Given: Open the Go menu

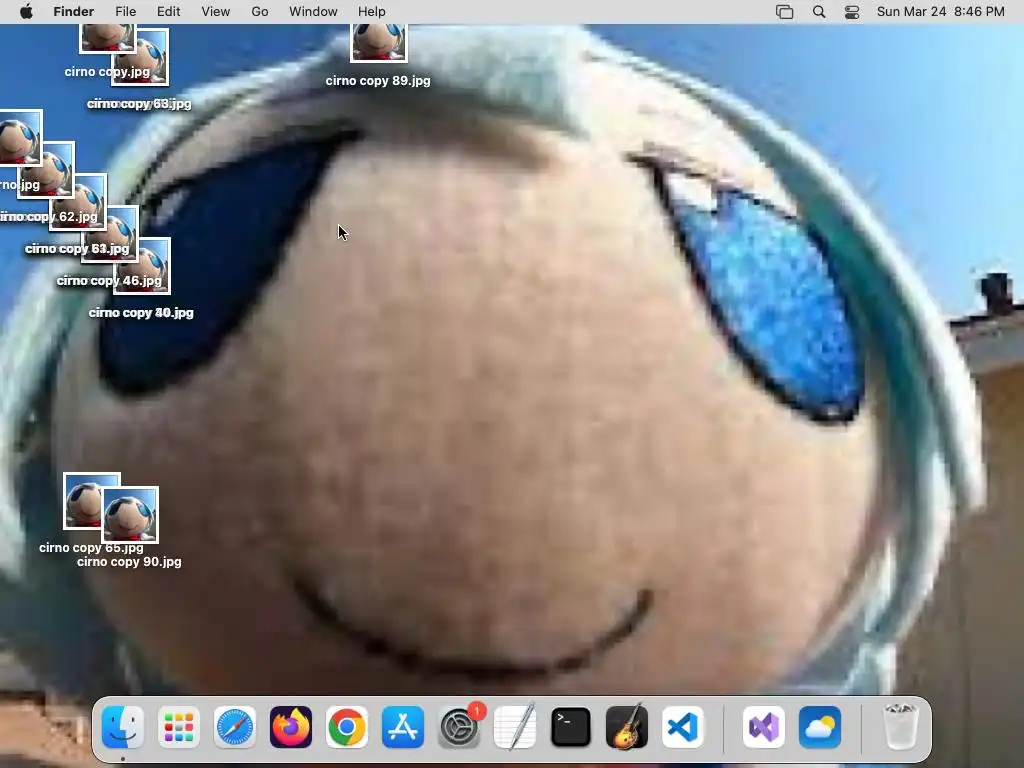Looking at the screenshot, I should [x=260, y=12].
